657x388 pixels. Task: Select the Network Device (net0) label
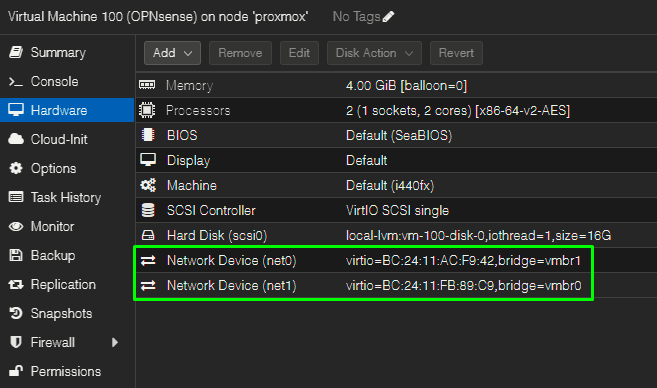232,261
